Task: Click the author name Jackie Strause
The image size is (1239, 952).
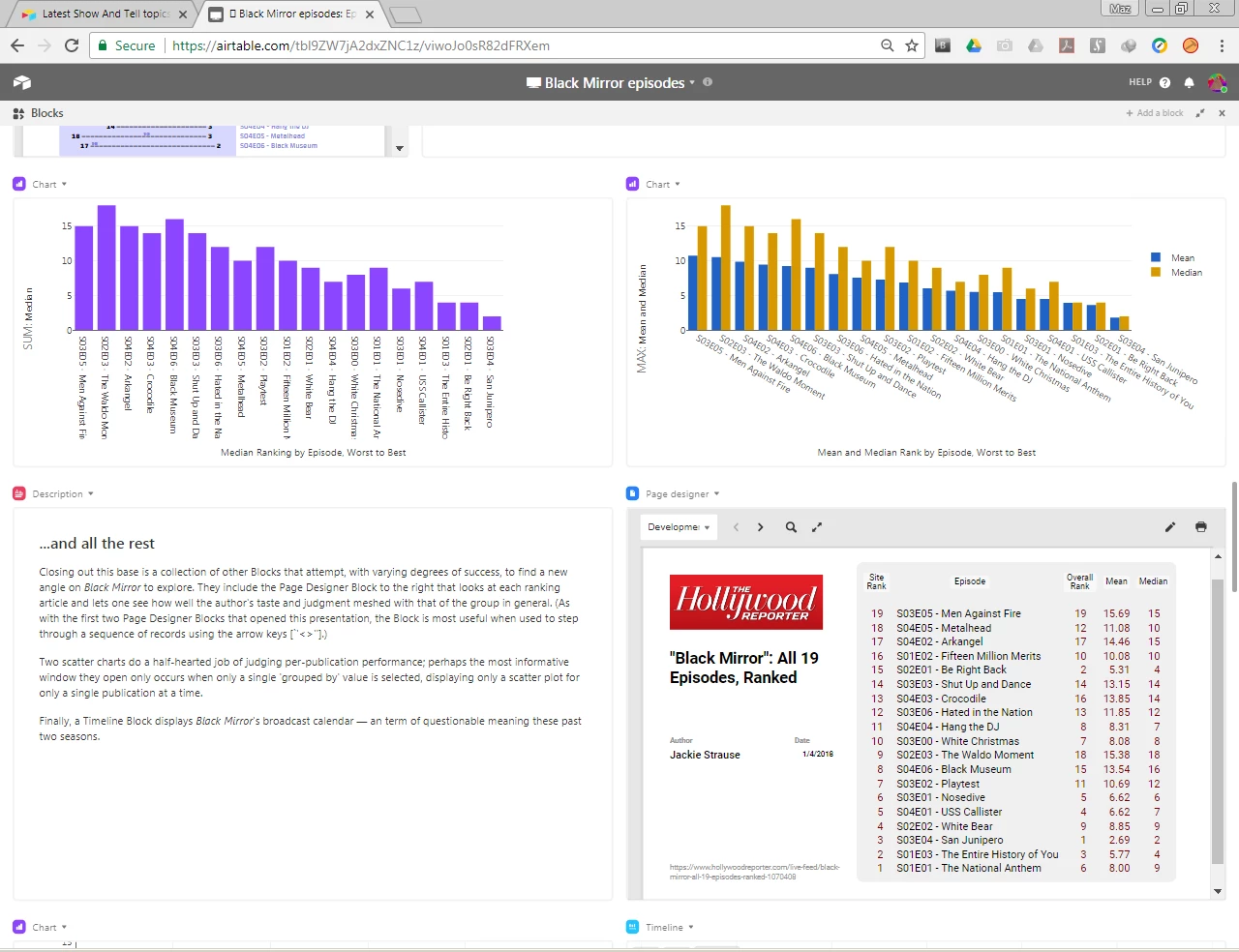Action: 705,755
